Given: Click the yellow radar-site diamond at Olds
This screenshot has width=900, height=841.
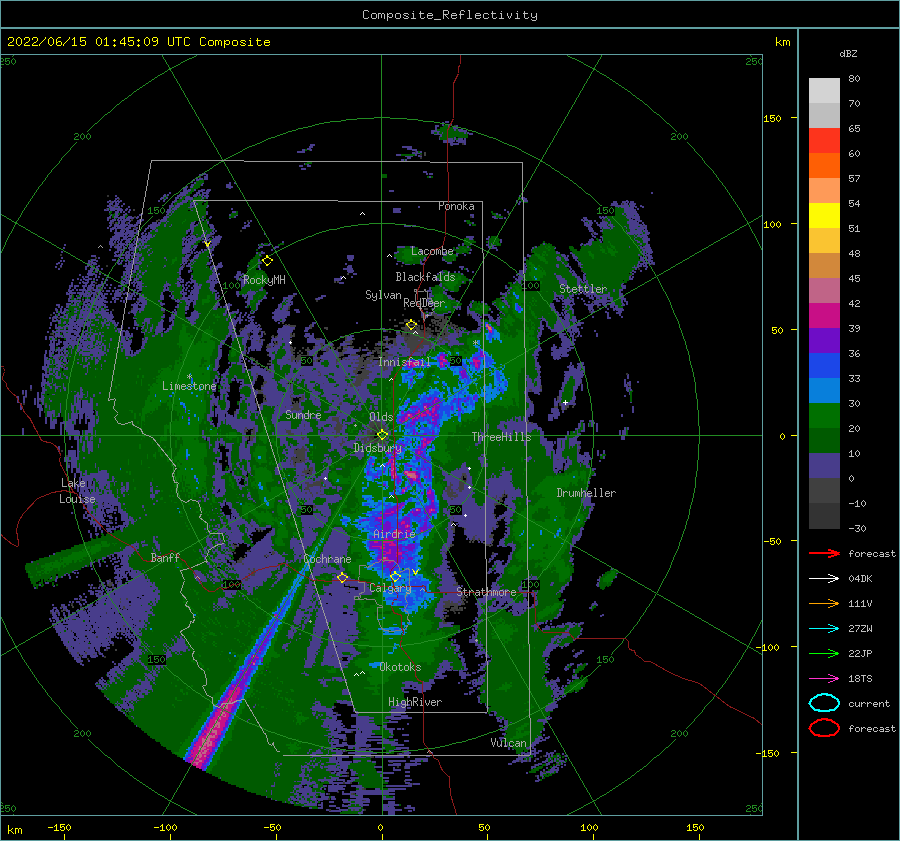Looking at the screenshot, I should pos(382,435).
